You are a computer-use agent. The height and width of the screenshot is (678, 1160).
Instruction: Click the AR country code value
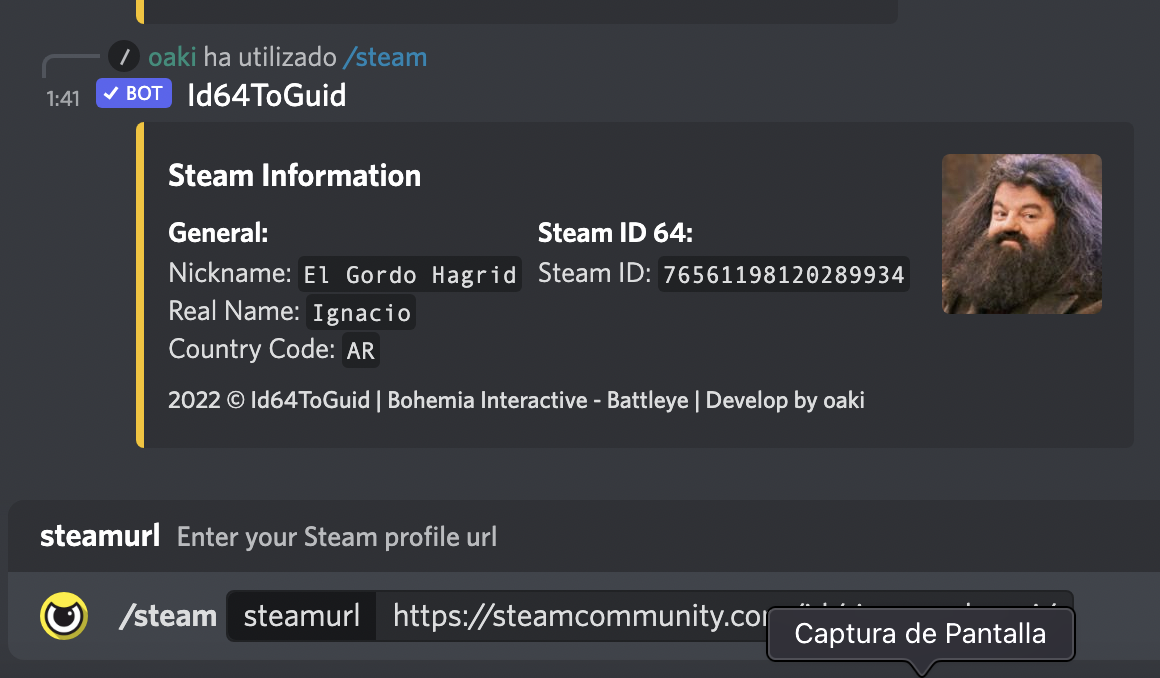tap(360, 351)
